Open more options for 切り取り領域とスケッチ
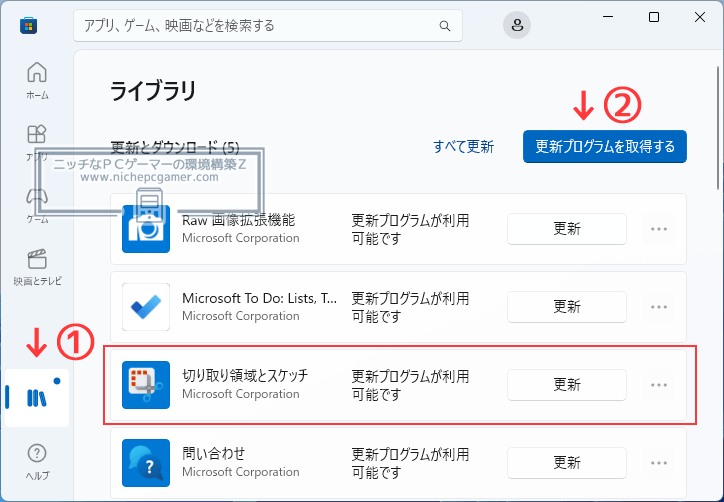 click(658, 385)
